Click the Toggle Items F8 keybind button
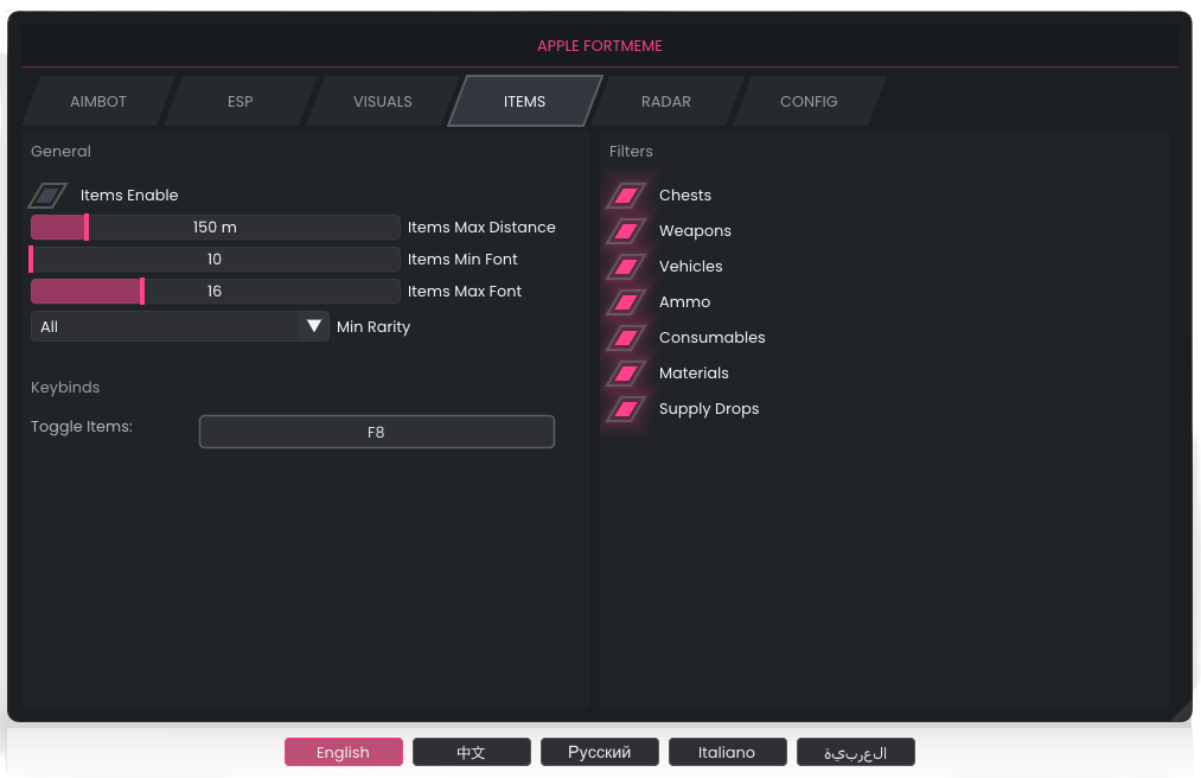 coord(376,433)
